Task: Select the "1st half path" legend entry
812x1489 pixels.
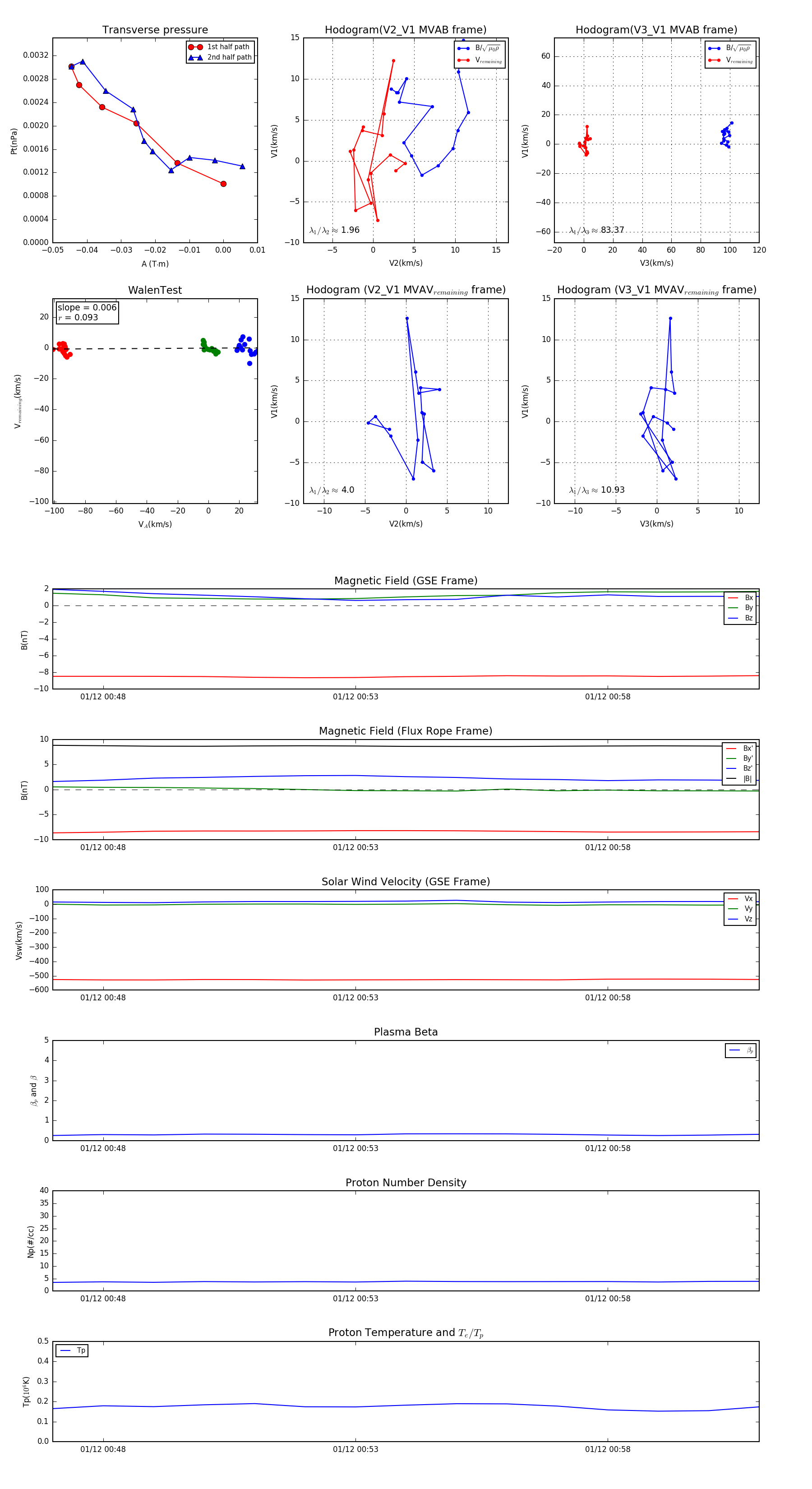Action: pyautogui.click(x=220, y=47)
